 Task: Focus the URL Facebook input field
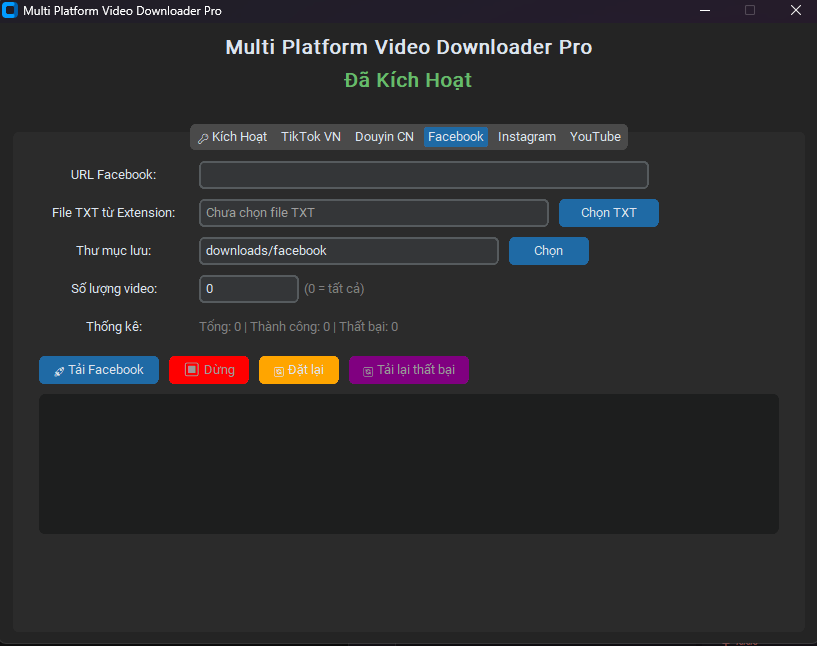[424, 175]
